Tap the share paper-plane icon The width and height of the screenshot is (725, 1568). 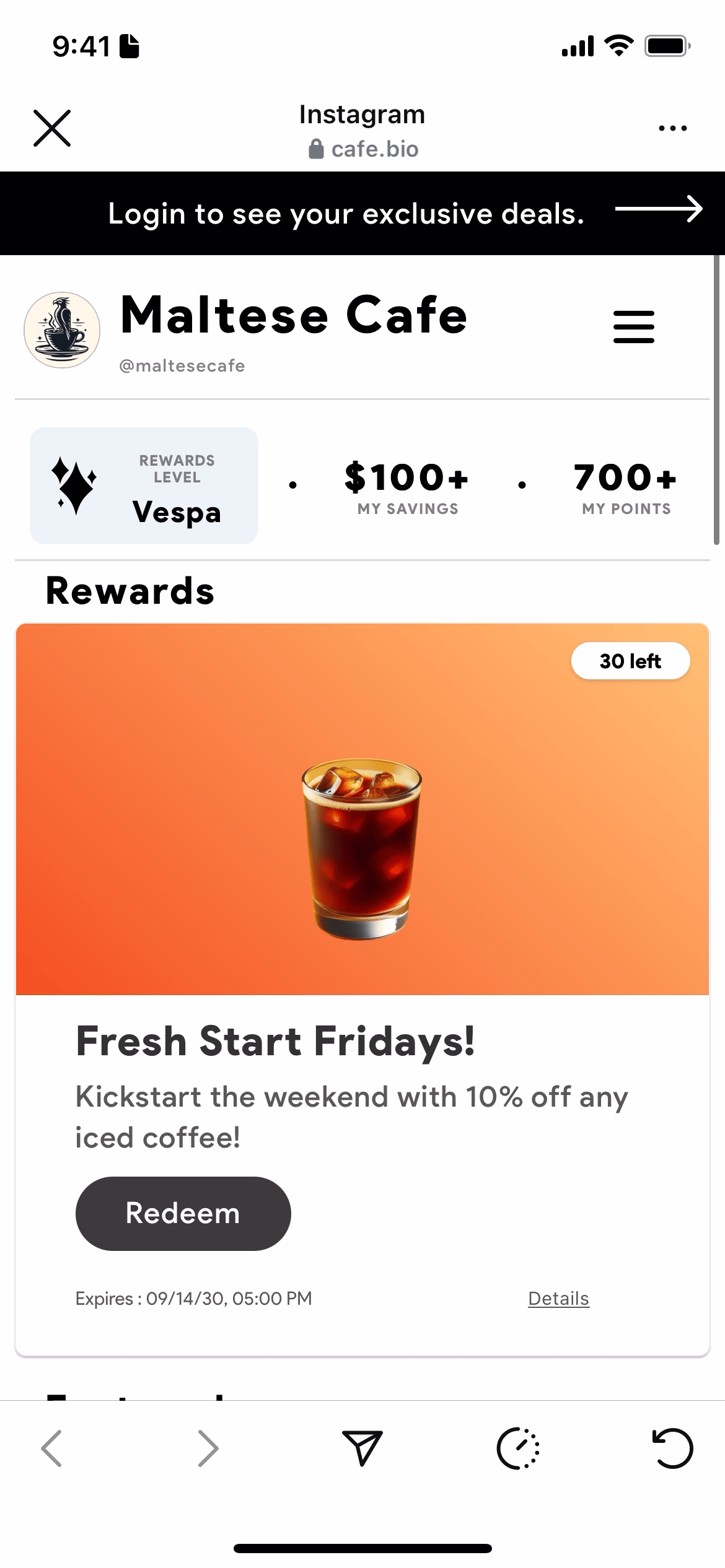pos(362,1448)
